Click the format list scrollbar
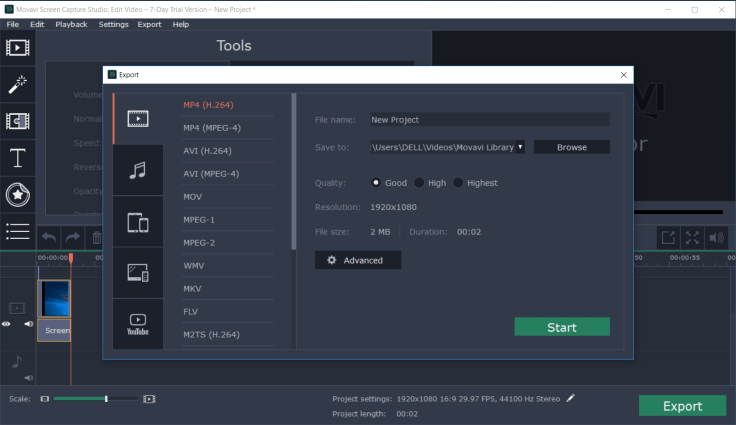Screen dimensions: 736x425 [294, 171]
